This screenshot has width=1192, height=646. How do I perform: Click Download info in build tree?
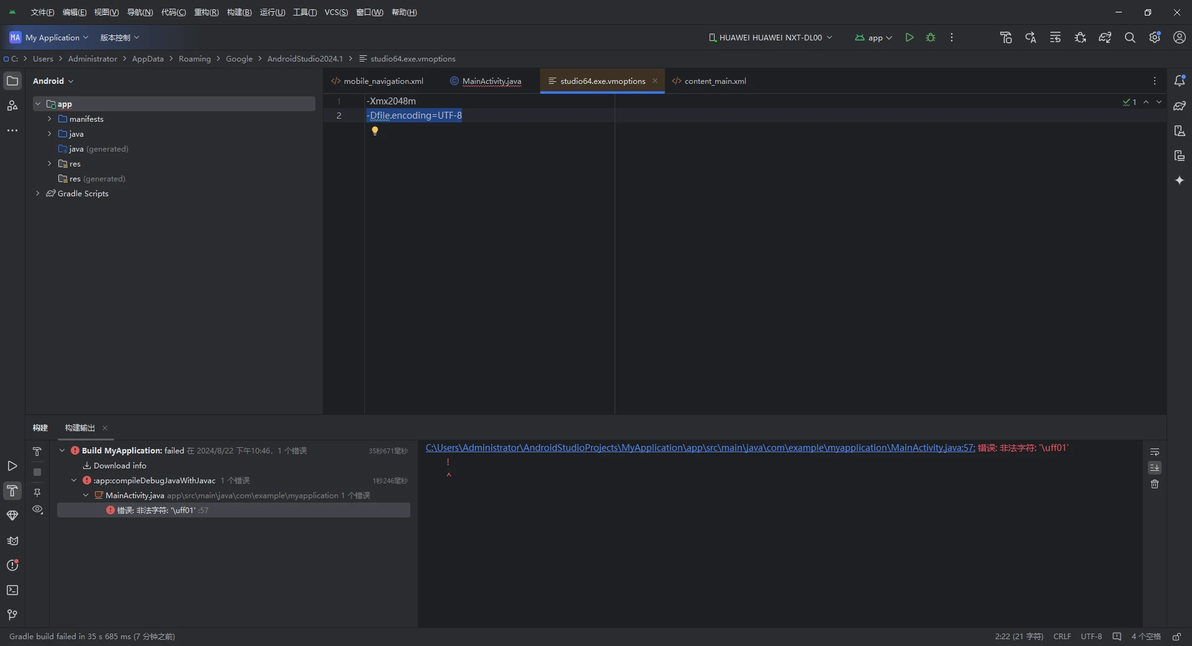pos(120,465)
